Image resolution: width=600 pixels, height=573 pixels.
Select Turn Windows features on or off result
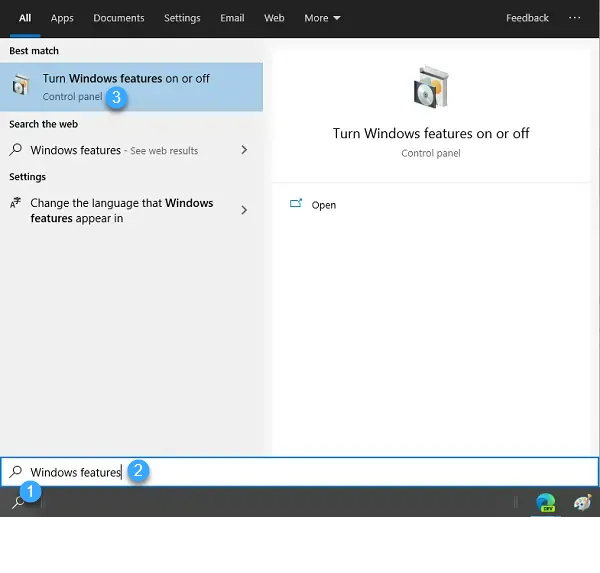pyautogui.click(x=131, y=87)
